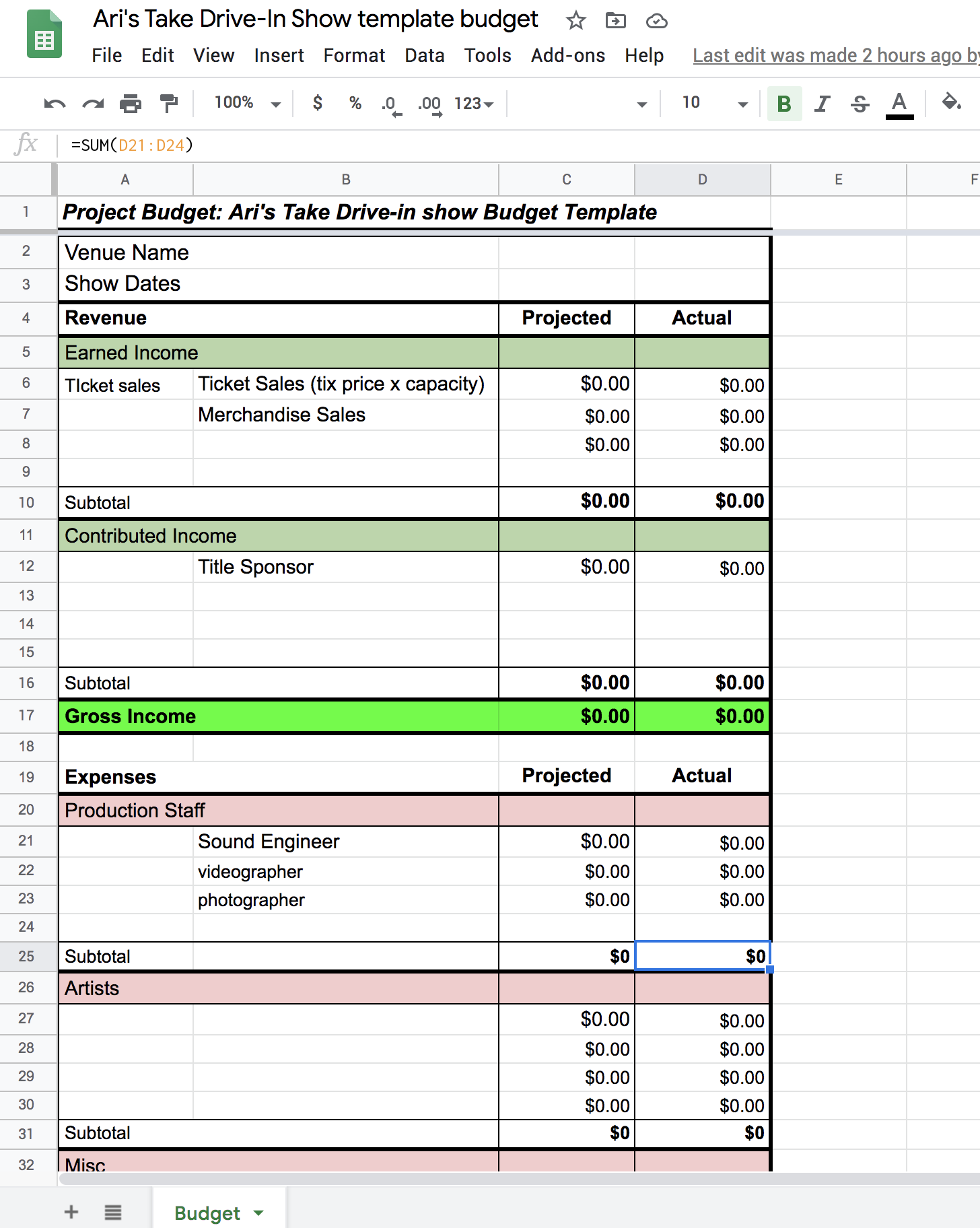Toggle Bold formatting
The height and width of the screenshot is (1228, 980).
pos(784,104)
